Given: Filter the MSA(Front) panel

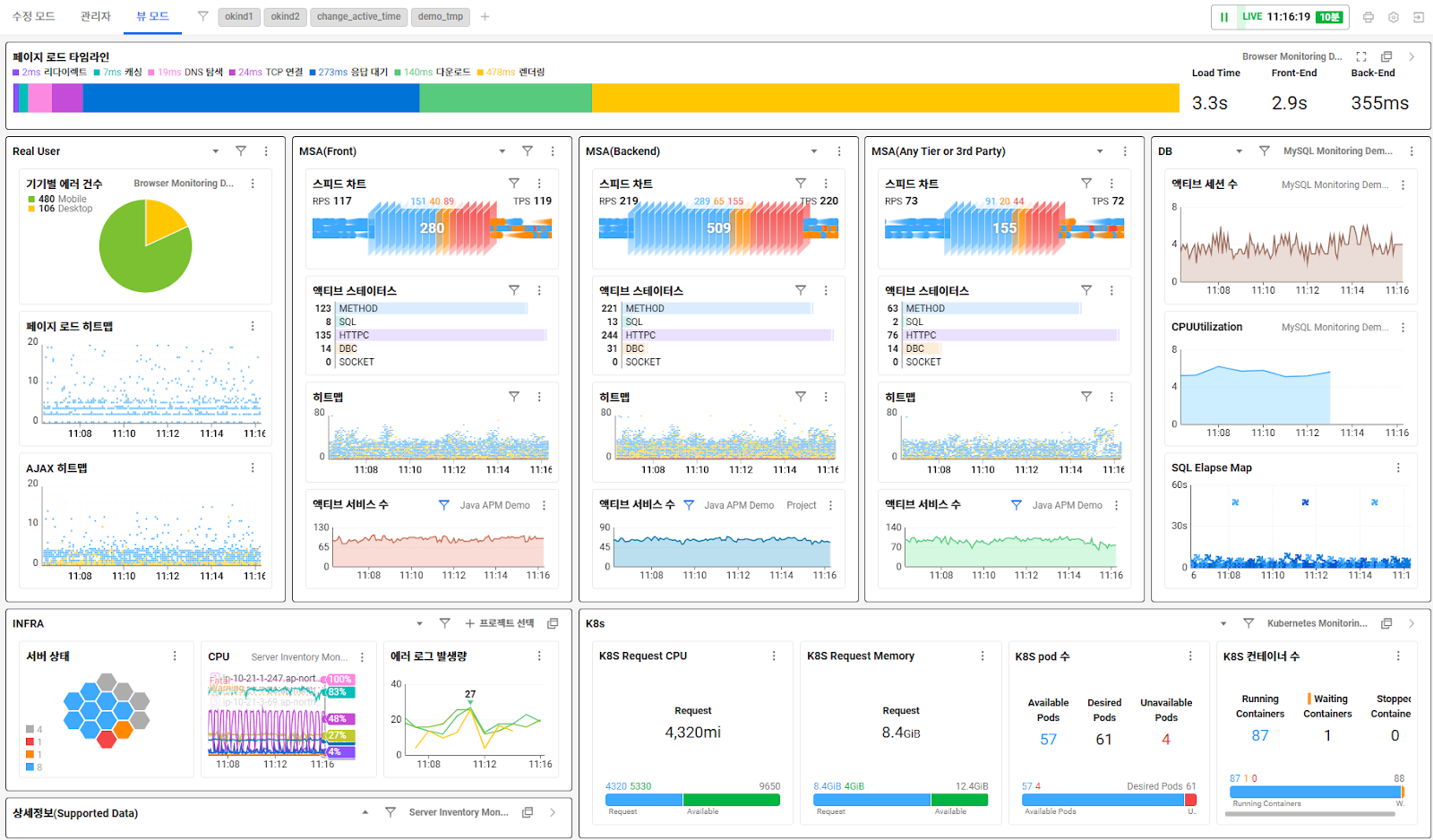Looking at the screenshot, I should 528,151.
